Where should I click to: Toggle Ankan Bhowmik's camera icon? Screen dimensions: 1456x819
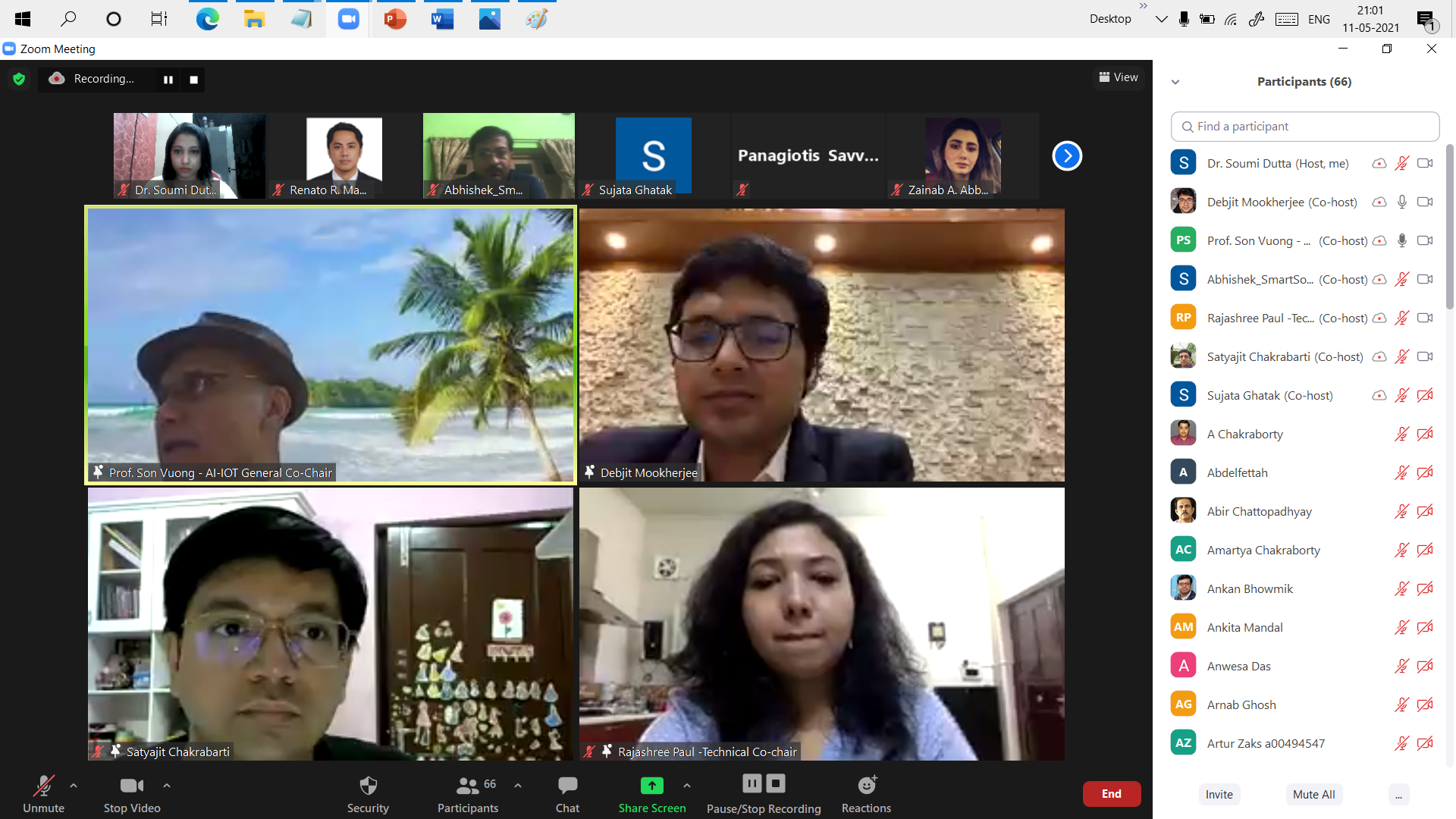pos(1426,588)
